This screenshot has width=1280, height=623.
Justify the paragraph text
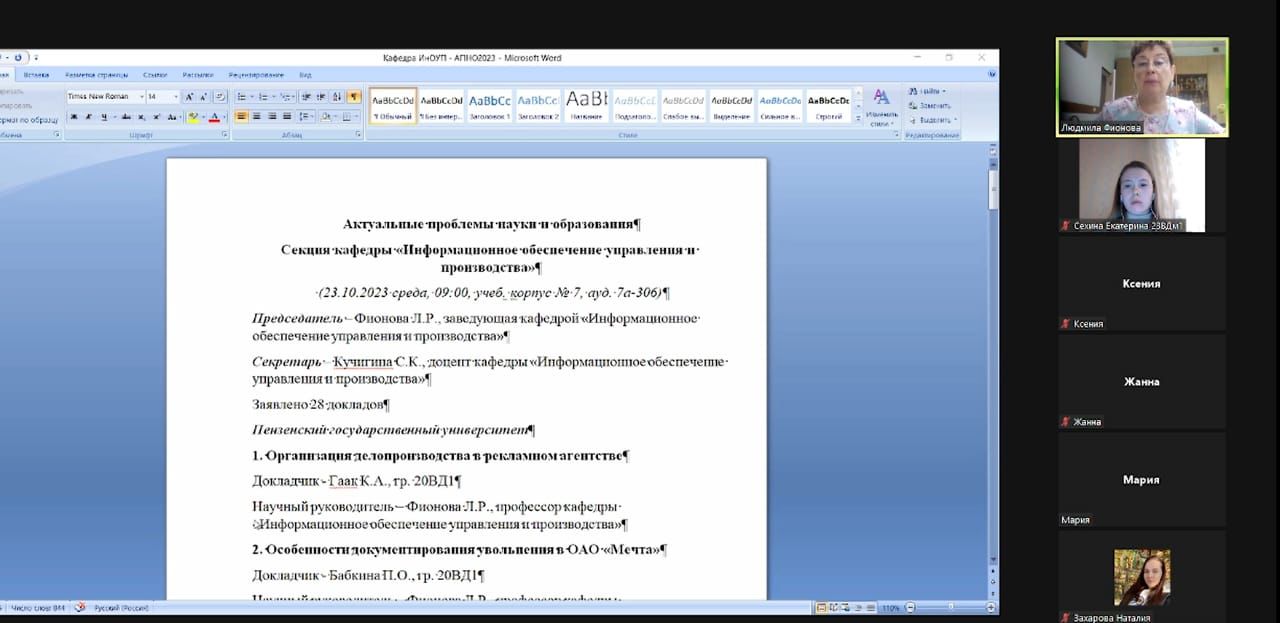(x=287, y=117)
